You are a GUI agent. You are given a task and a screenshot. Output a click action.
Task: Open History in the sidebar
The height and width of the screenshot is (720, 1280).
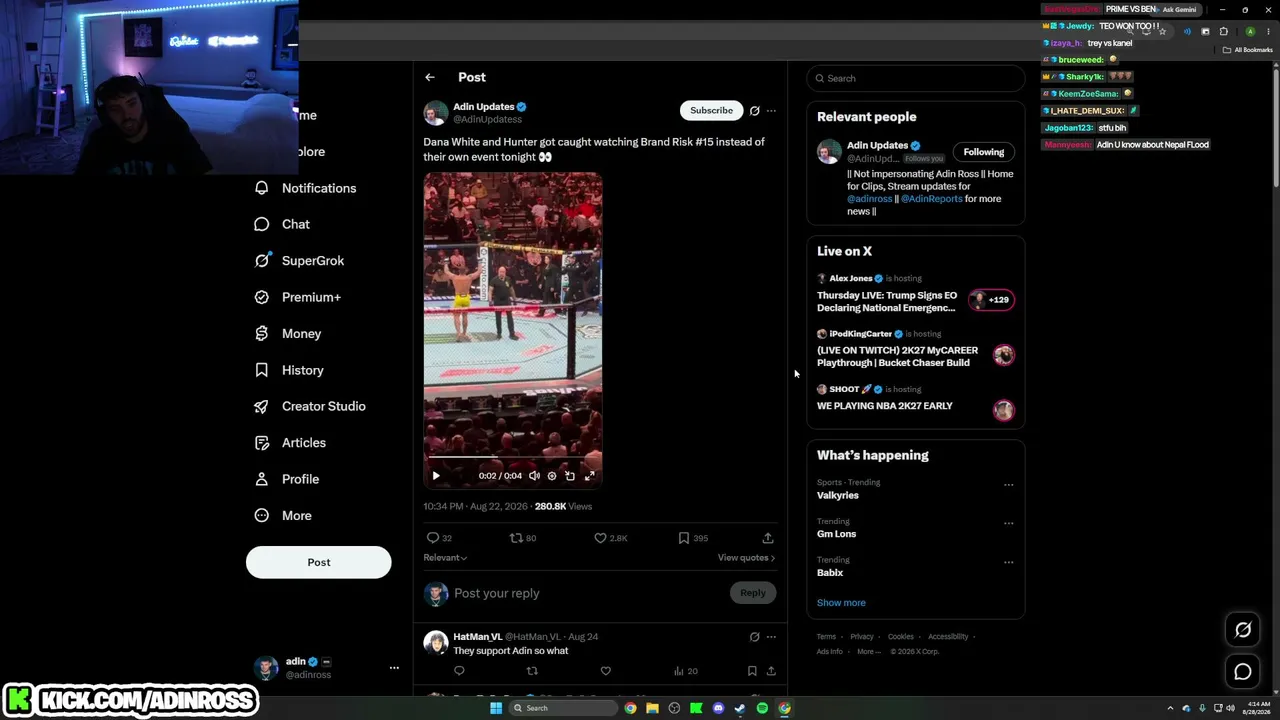click(290, 370)
